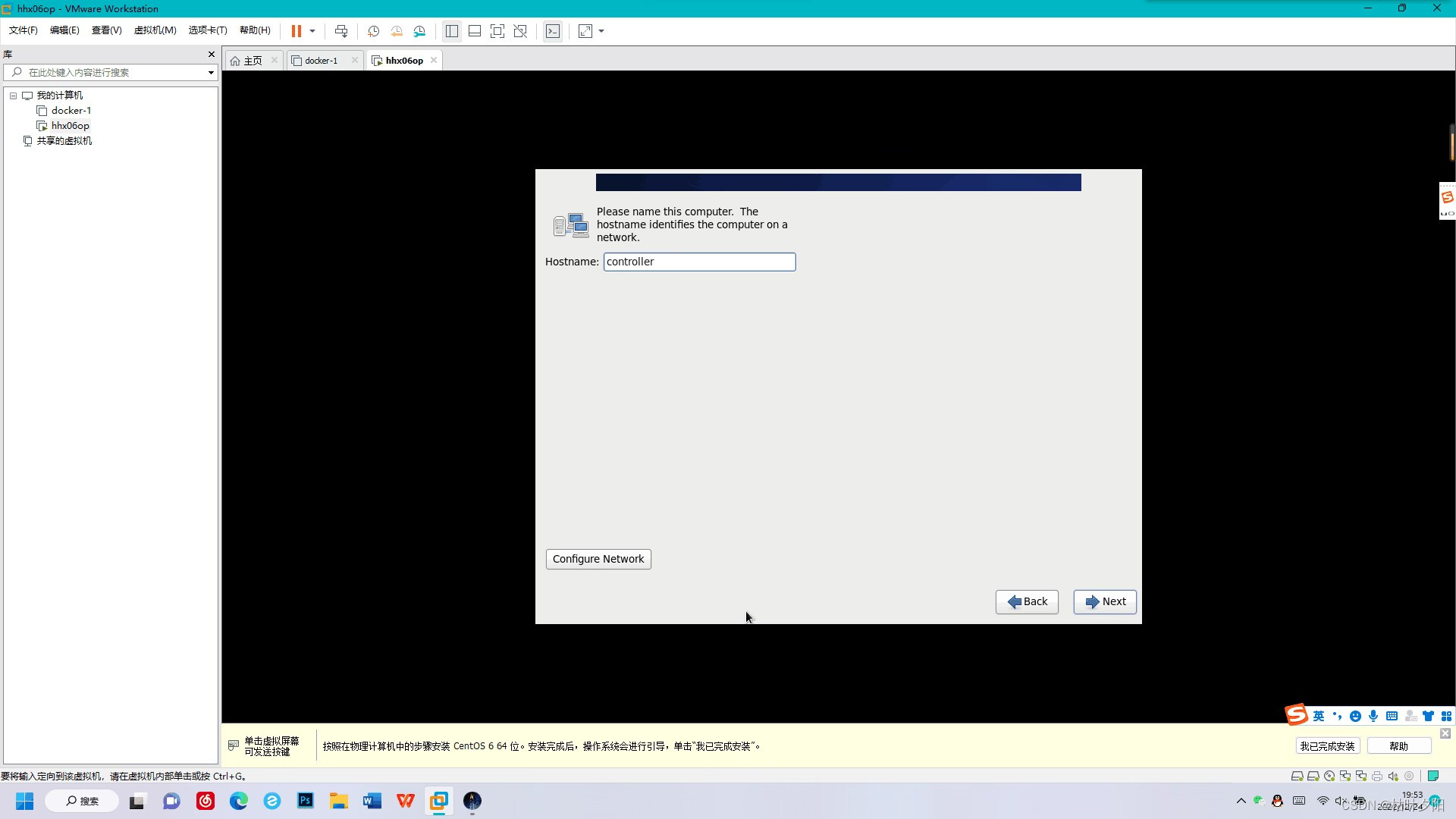This screenshot has height=819, width=1456.
Task: Switch to the docker-1 tab
Action: pos(320,60)
